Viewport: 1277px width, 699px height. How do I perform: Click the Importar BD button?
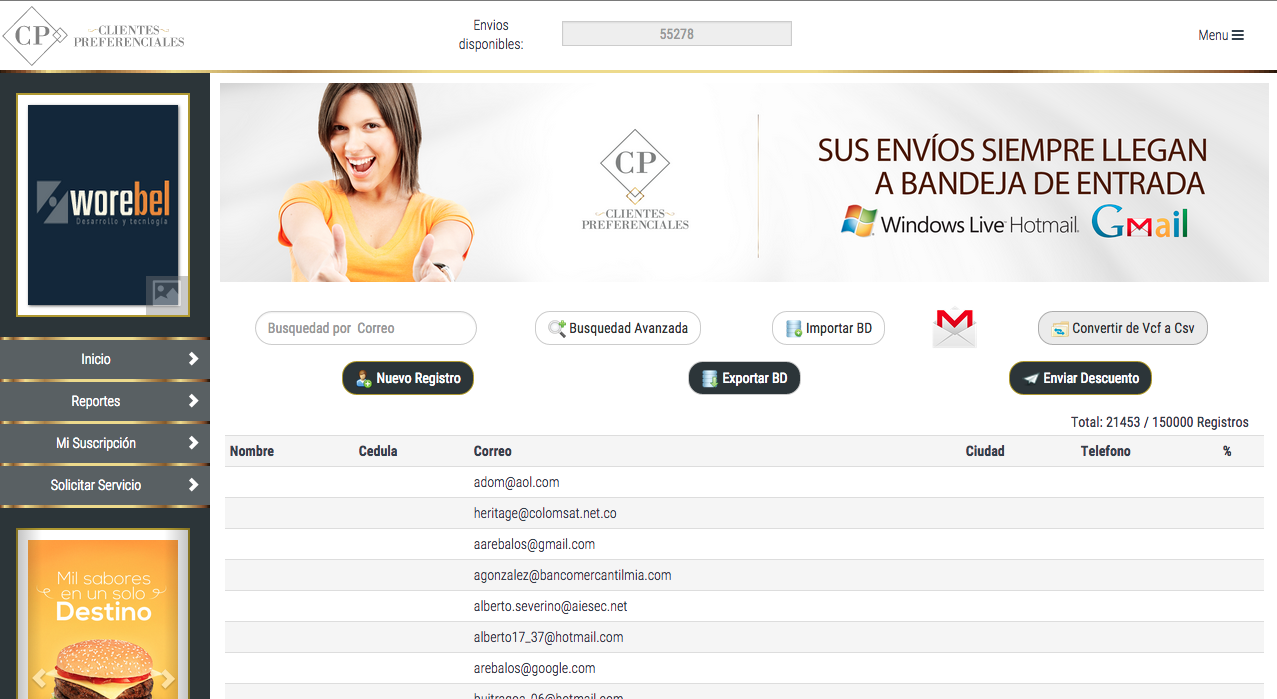pos(828,328)
